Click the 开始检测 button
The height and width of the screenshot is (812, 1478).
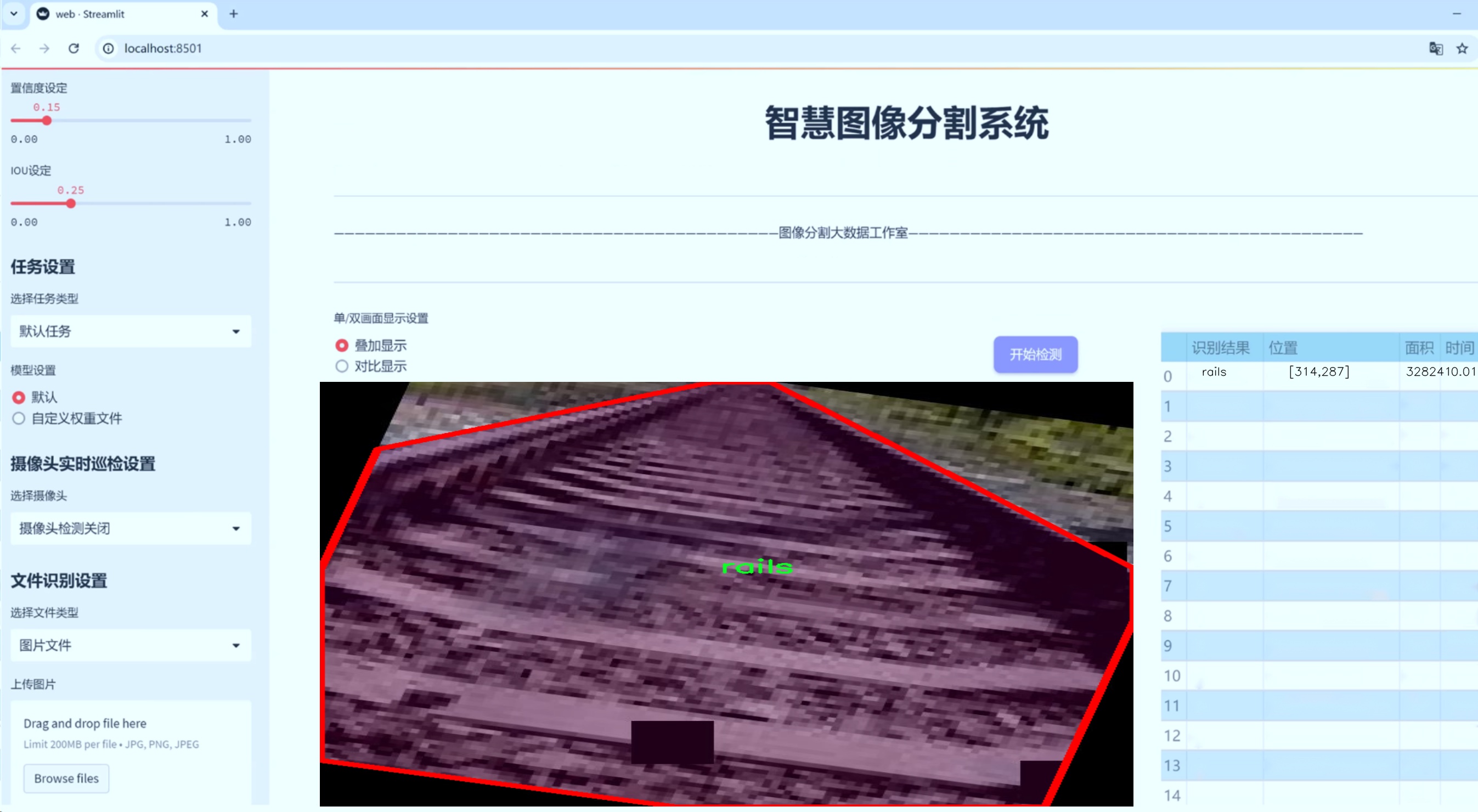(x=1035, y=354)
